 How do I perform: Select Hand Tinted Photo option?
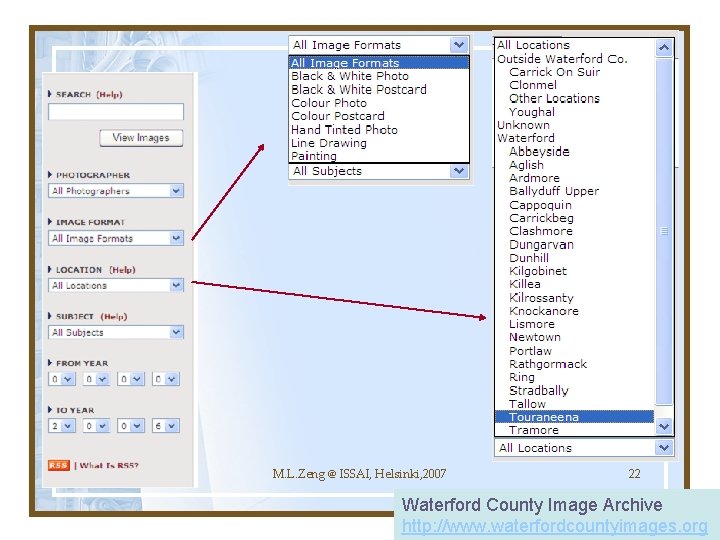point(379,129)
